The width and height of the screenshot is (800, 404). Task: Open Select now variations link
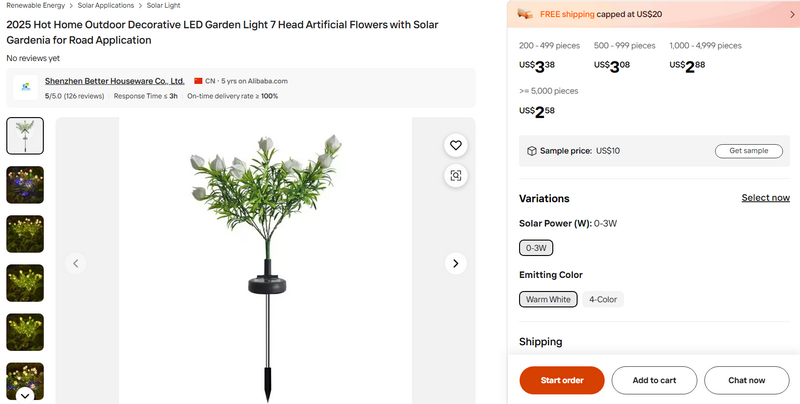765,198
